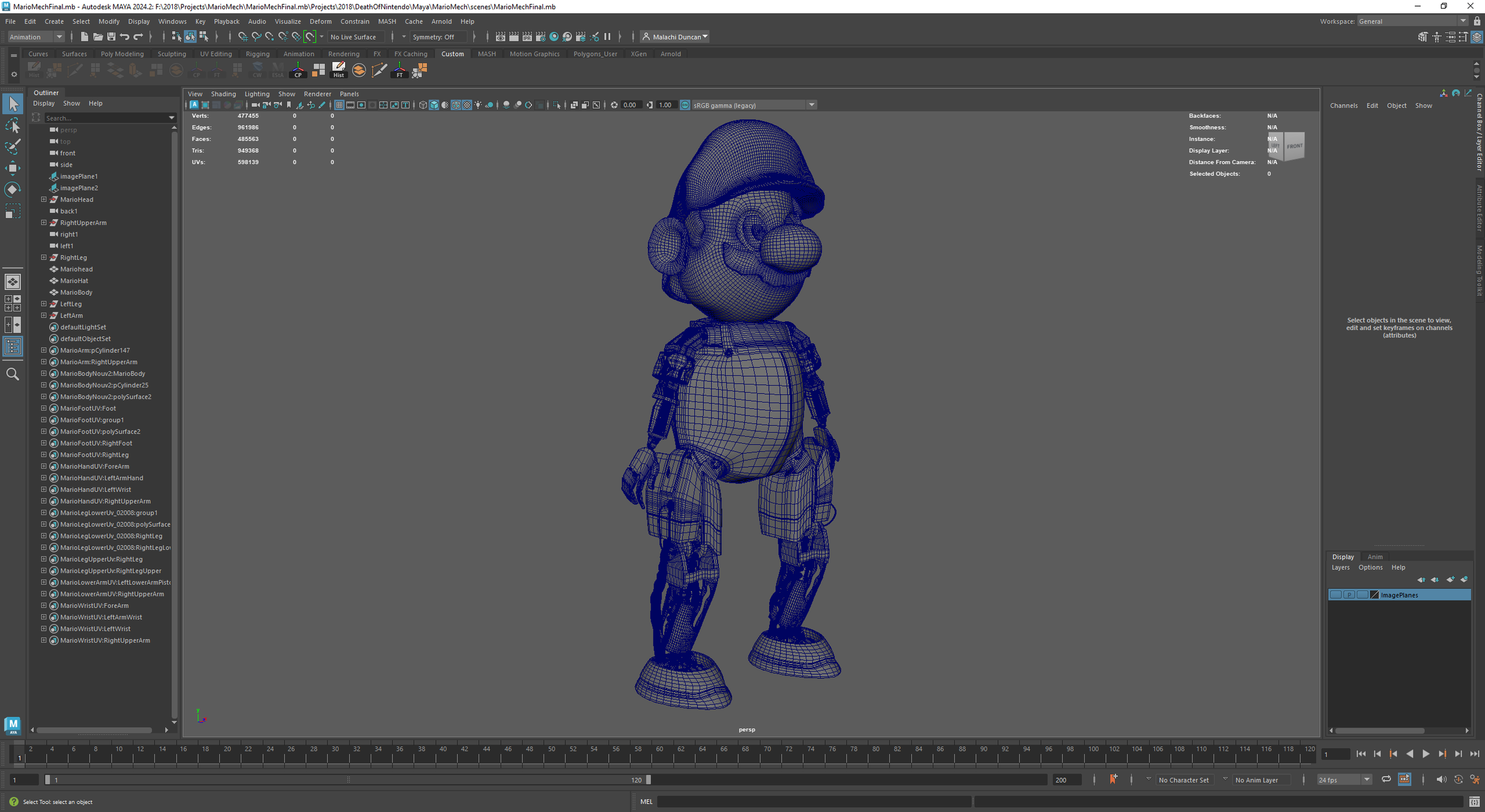Screen dimensions: 1485x812
Task: Click the Hist shelf button
Action: coord(339,70)
